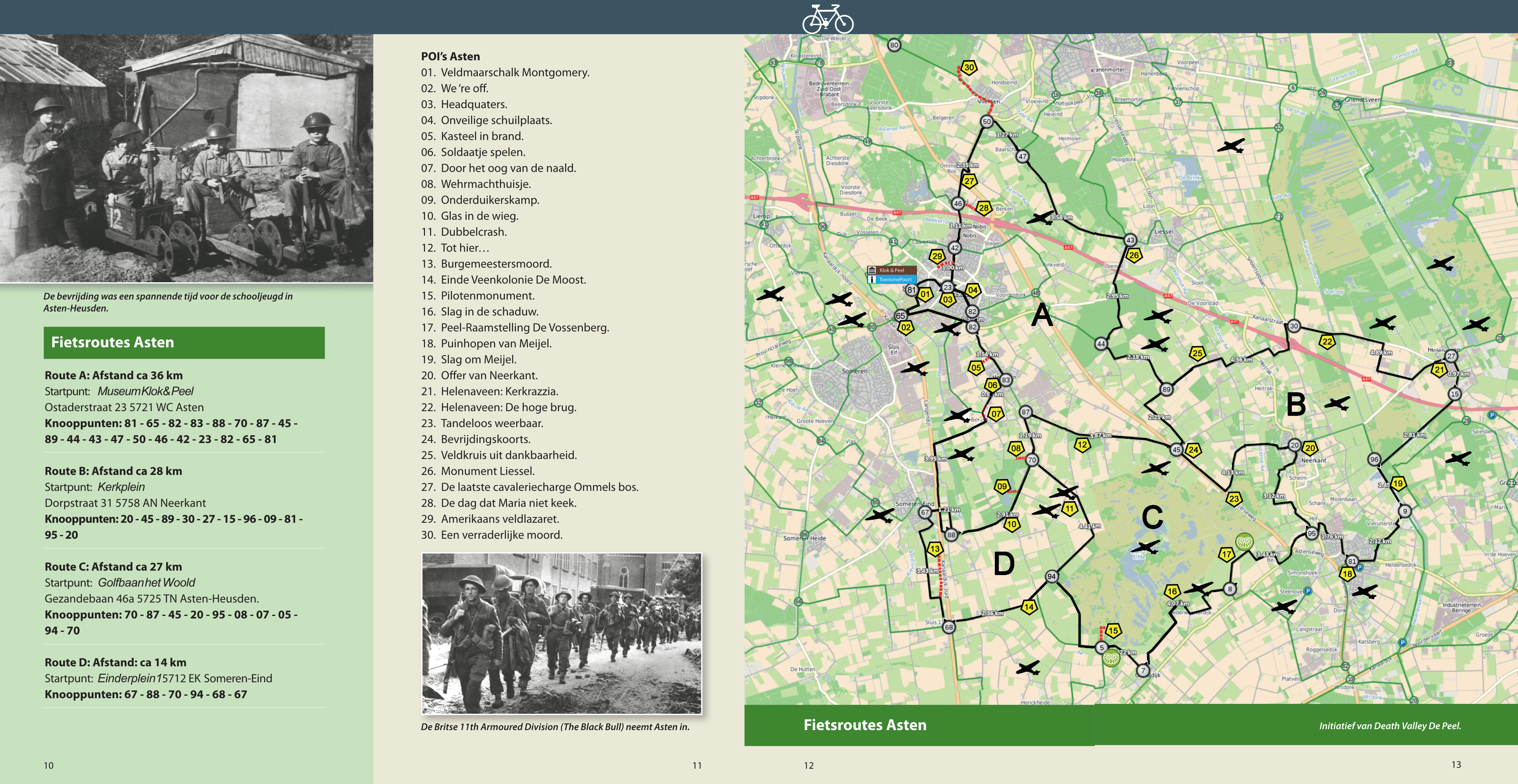Click list entry '15. Pilotenmonument.'
The image size is (1518, 784).
point(478,296)
